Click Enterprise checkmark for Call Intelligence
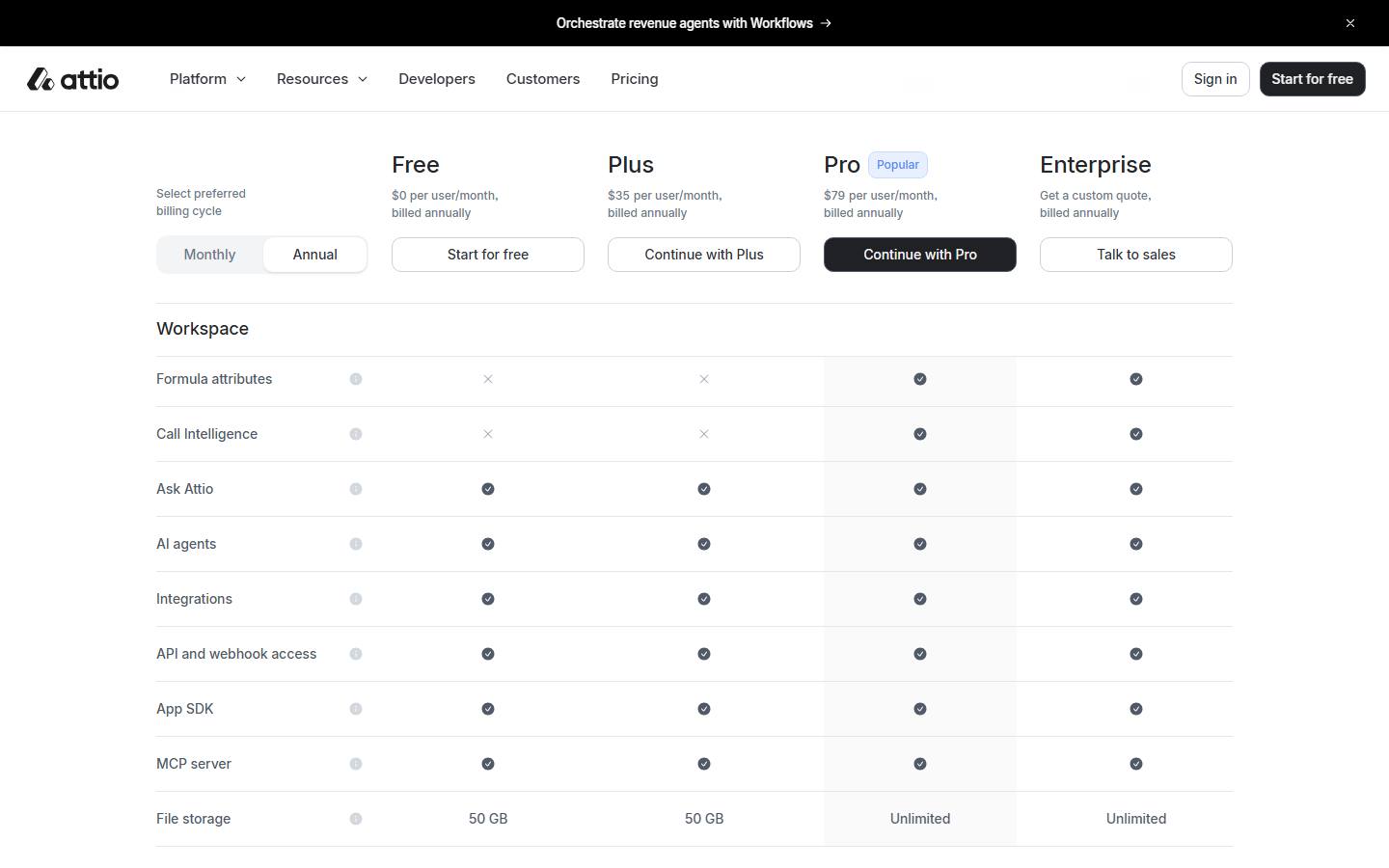Image resolution: width=1389 pixels, height=868 pixels. click(1136, 434)
